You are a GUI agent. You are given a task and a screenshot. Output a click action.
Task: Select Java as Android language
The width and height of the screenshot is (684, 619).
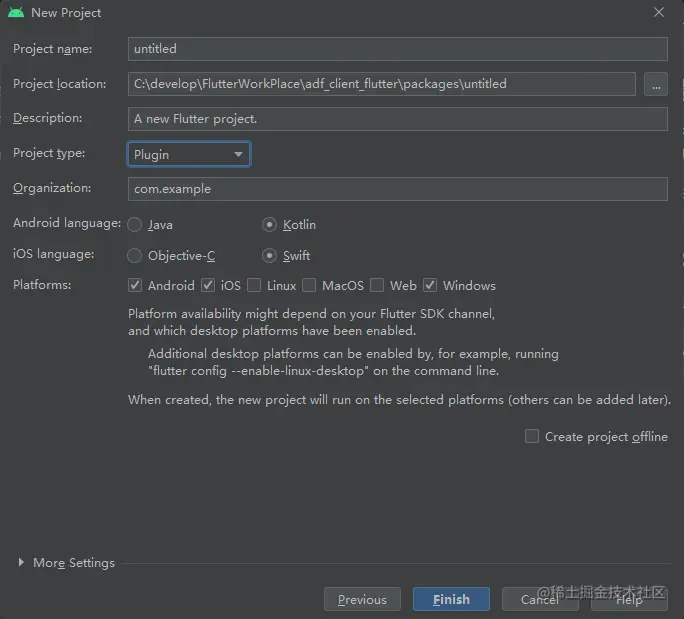(134, 225)
